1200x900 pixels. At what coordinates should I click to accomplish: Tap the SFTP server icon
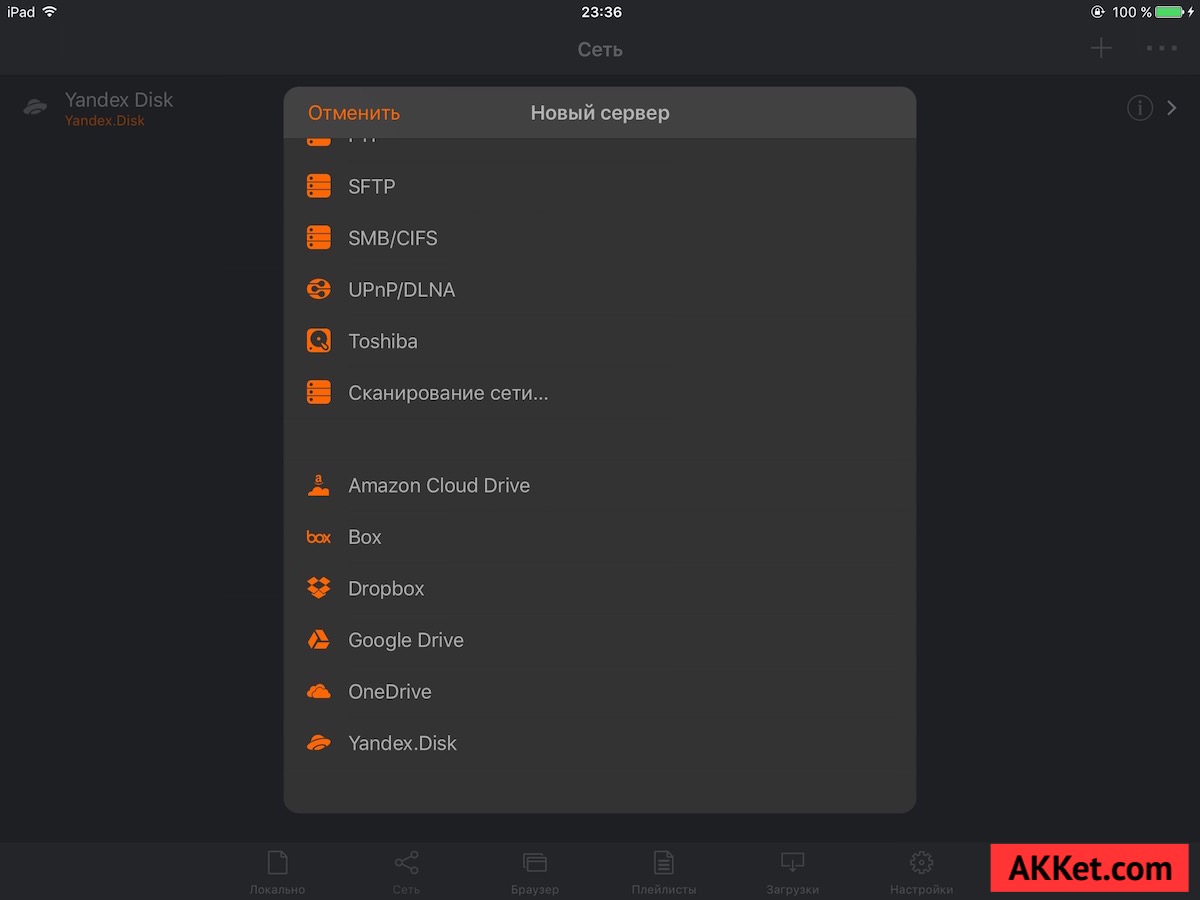(x=318, y=186)
